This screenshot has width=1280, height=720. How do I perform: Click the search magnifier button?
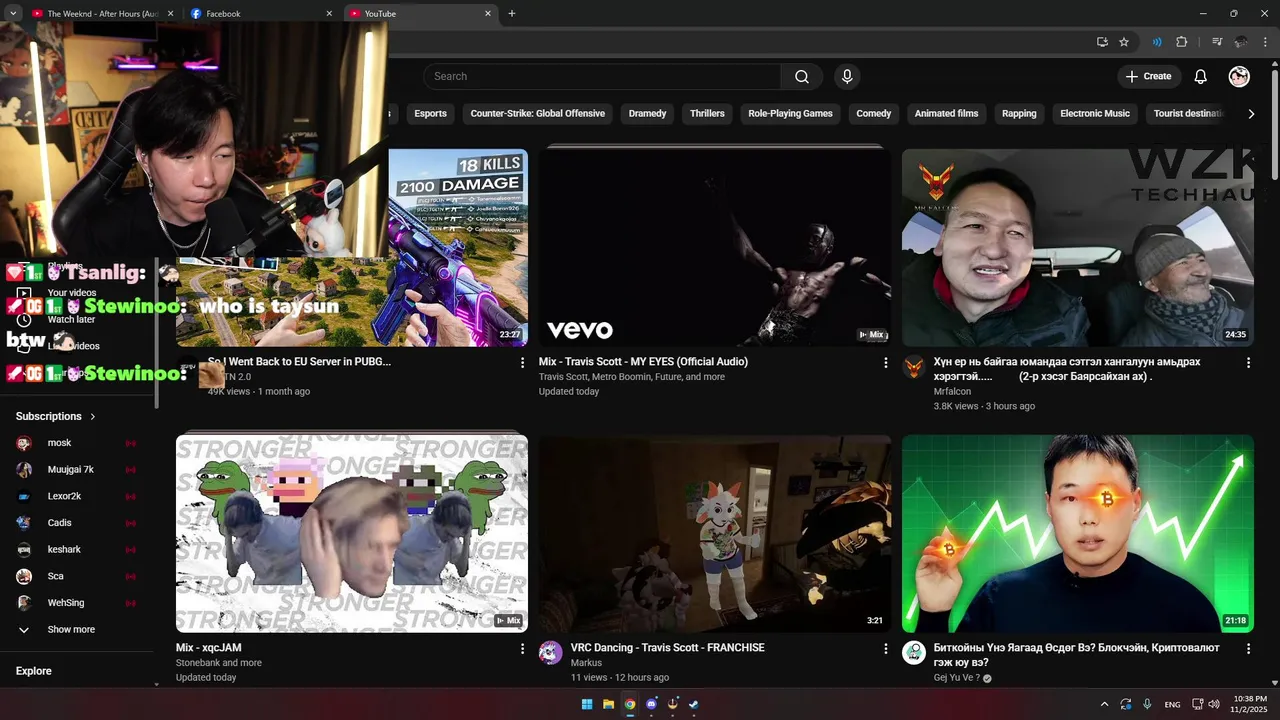click(802, 77)
